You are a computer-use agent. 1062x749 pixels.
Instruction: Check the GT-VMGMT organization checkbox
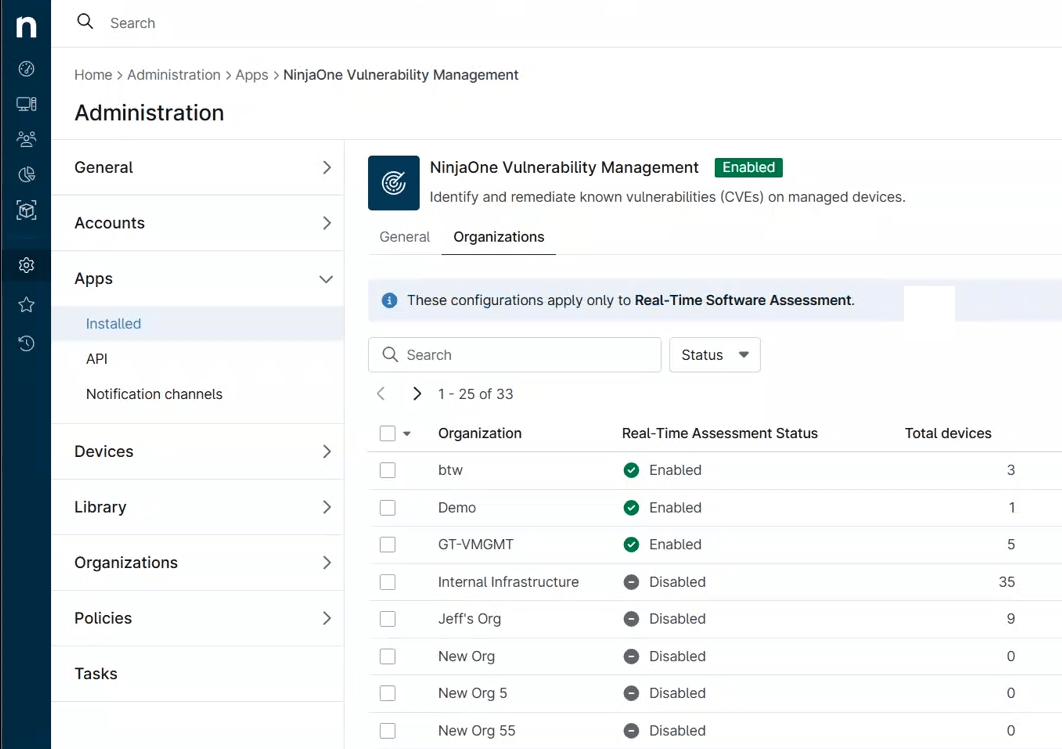[x=387, y=544]
